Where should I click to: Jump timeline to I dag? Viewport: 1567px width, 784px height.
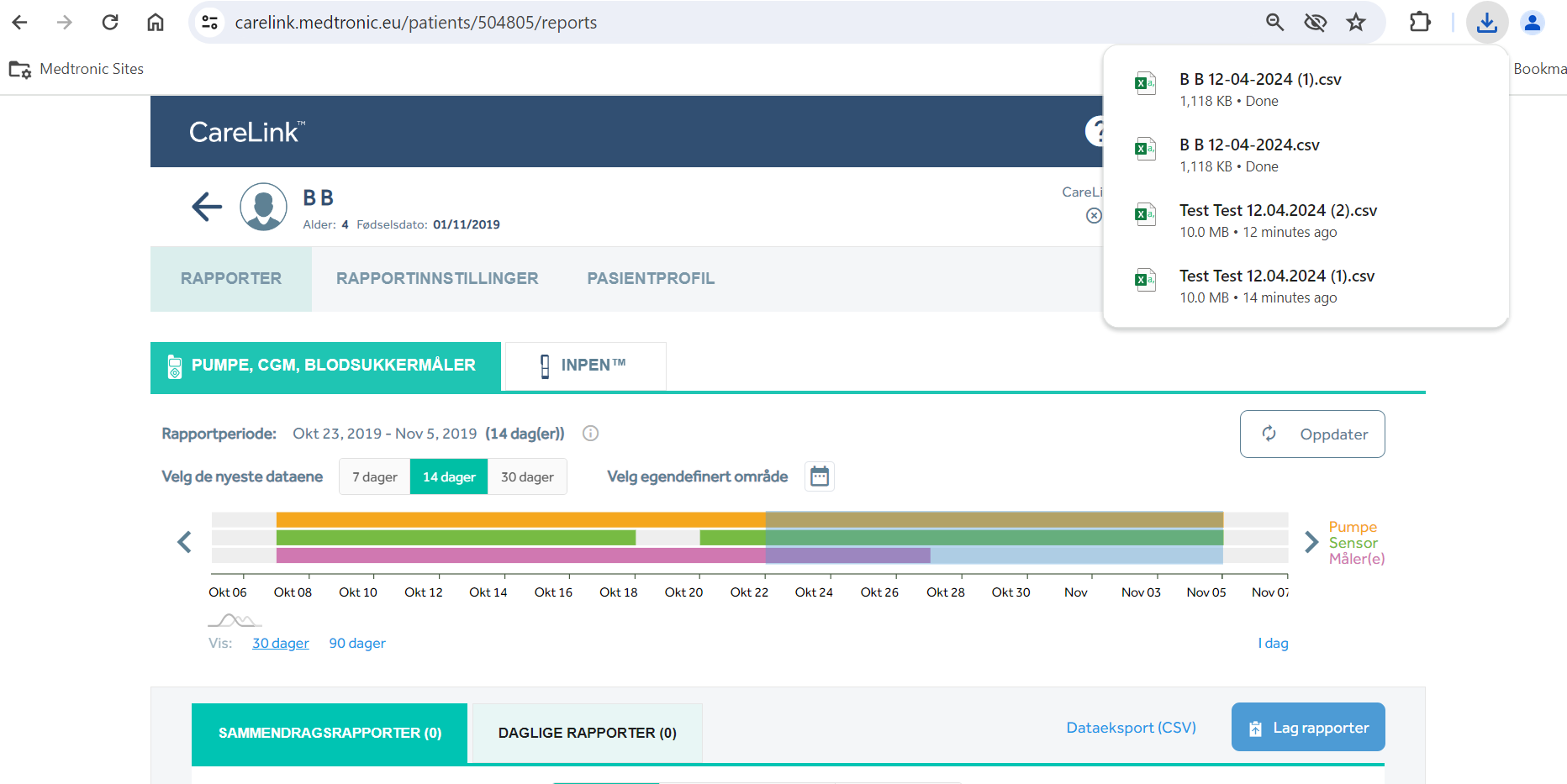[x=1273, y=643]
